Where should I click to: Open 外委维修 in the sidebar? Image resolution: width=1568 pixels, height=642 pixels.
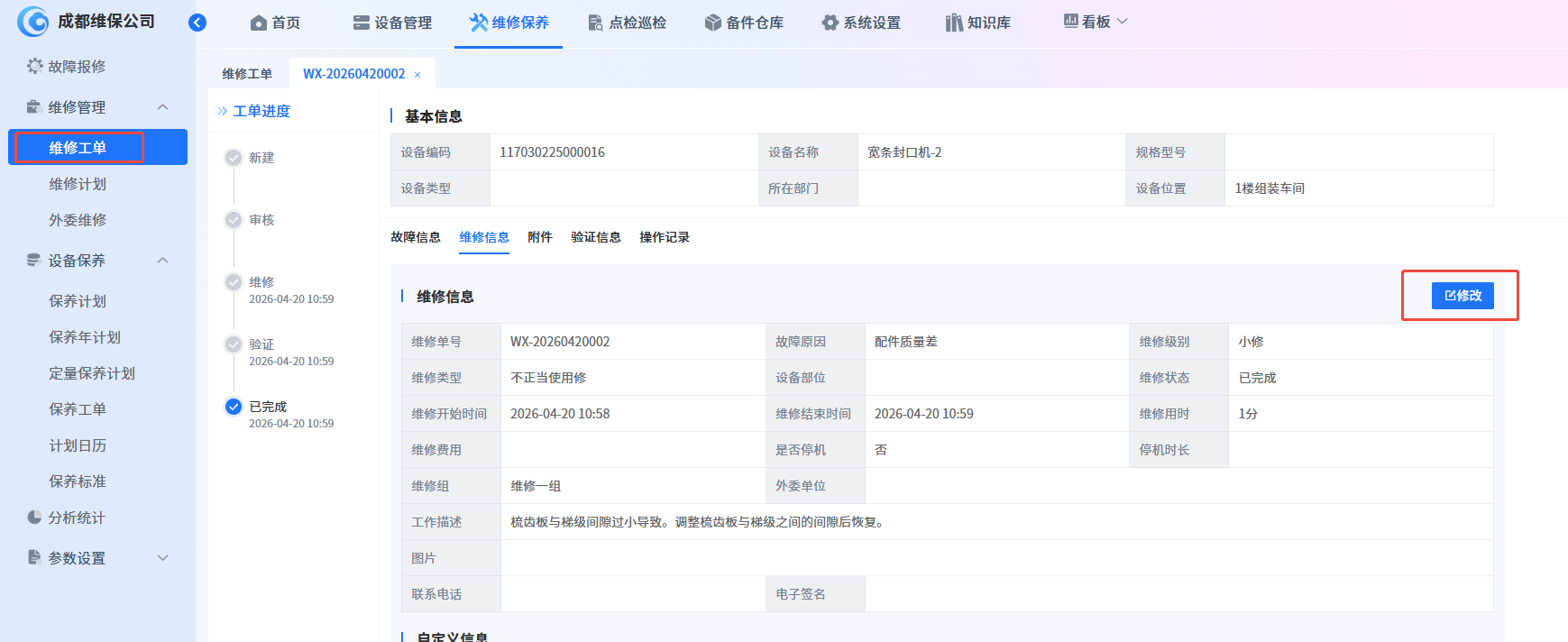(78, 220)
